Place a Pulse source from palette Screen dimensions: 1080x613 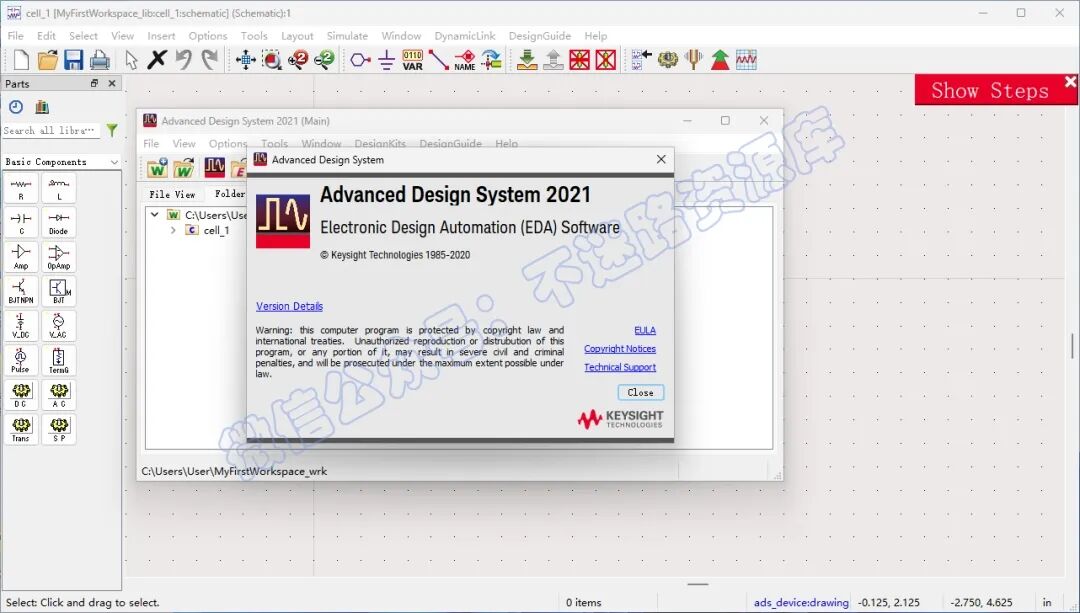pos(21,361)
